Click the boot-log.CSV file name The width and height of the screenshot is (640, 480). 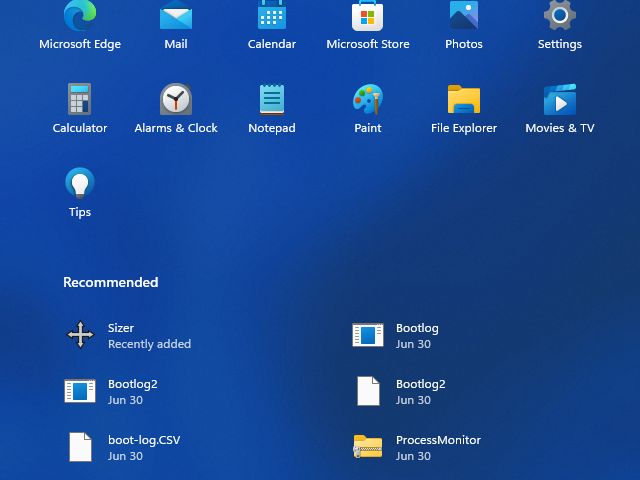click(144, 440)
